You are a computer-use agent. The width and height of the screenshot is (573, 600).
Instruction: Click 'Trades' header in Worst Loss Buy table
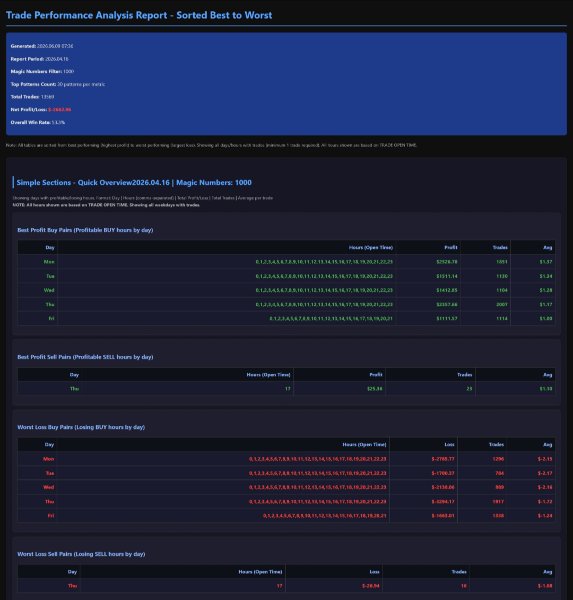click(x=496, y=445)
